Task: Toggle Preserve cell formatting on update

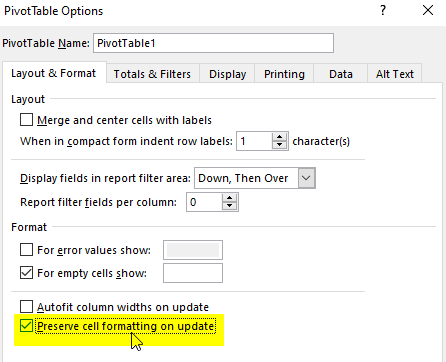Action: [x=26, y=326]
